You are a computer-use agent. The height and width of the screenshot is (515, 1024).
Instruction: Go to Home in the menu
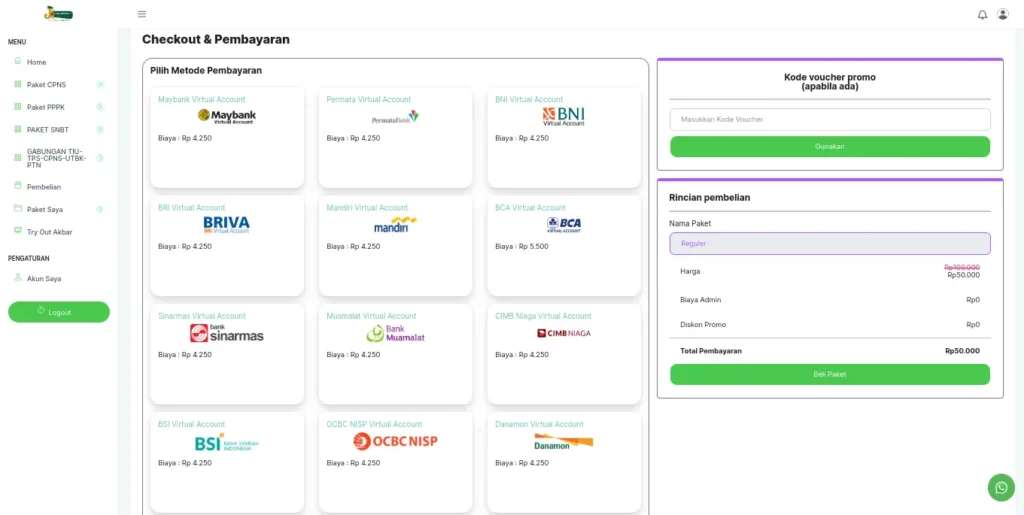click(37, 62)
